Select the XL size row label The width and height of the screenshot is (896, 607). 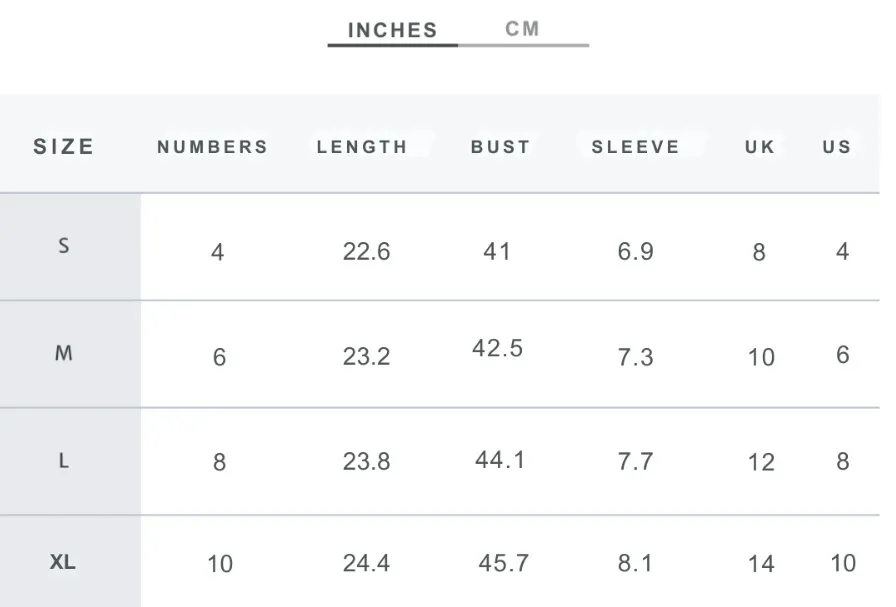(x=63, y=562)
